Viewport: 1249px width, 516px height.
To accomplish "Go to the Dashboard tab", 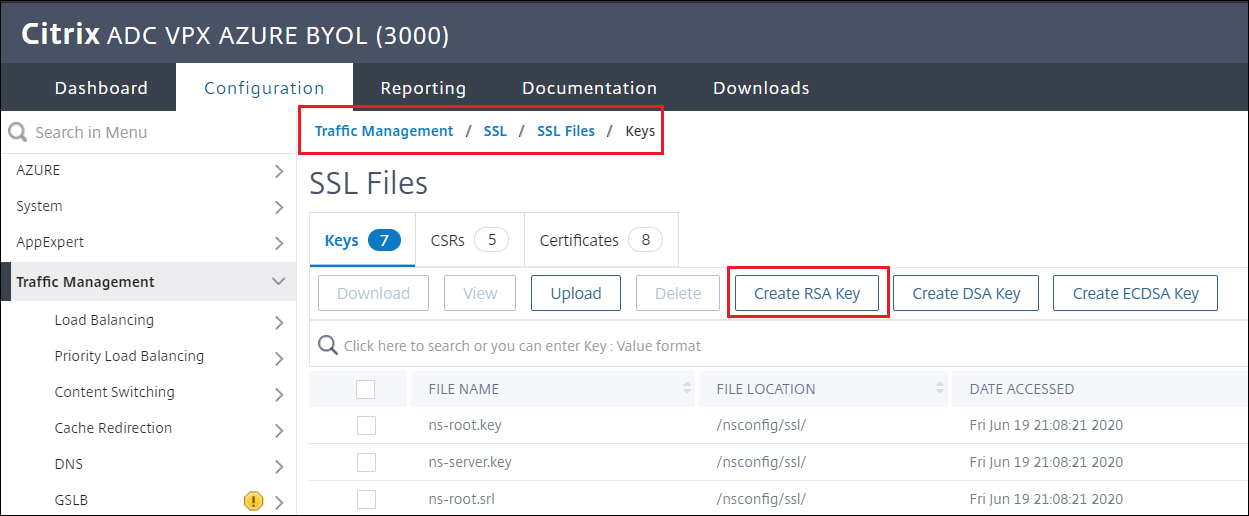I will [x=101, y=88].
